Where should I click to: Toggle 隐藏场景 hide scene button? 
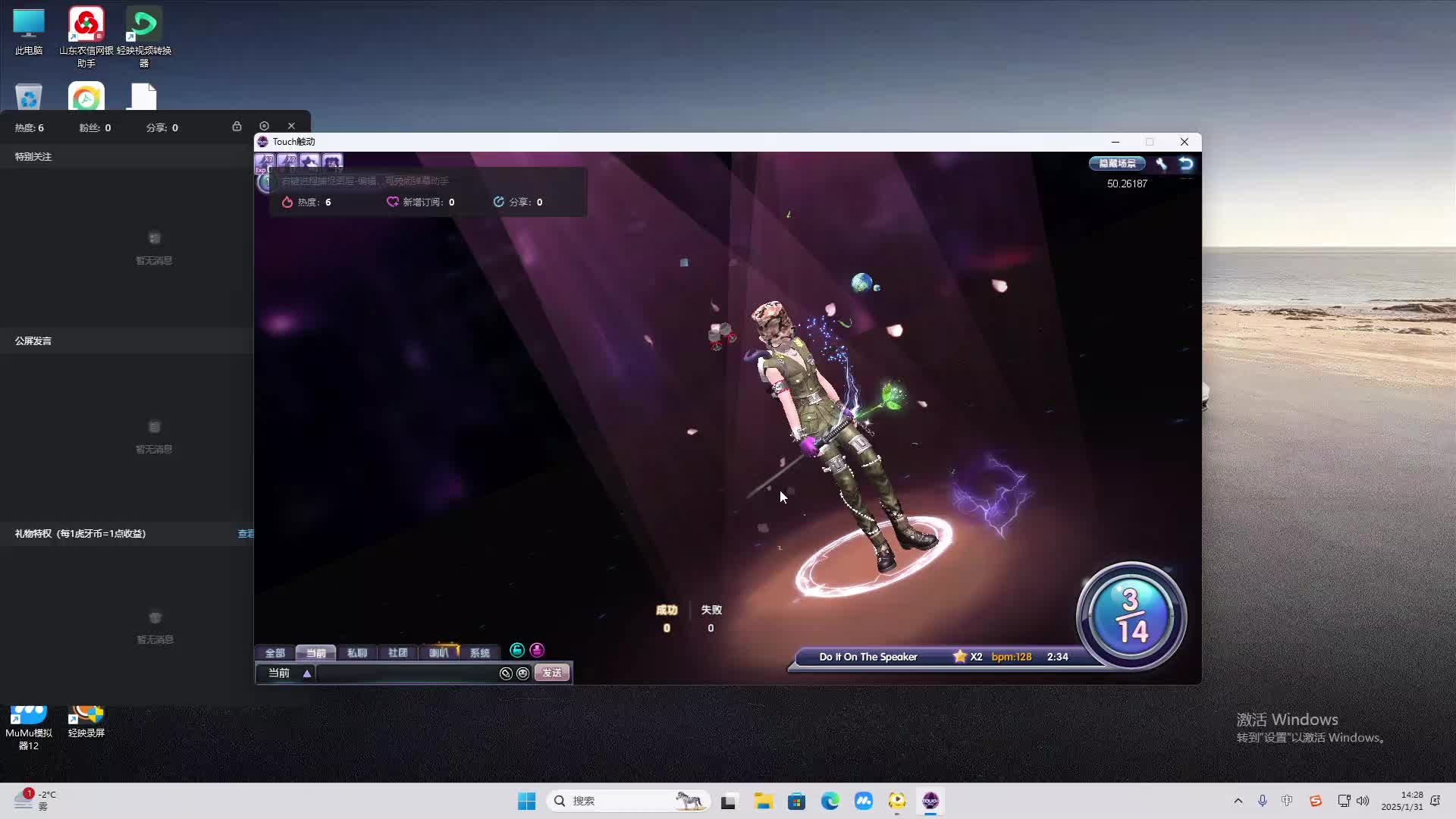pyautogui.click(x=1117, y=164)
